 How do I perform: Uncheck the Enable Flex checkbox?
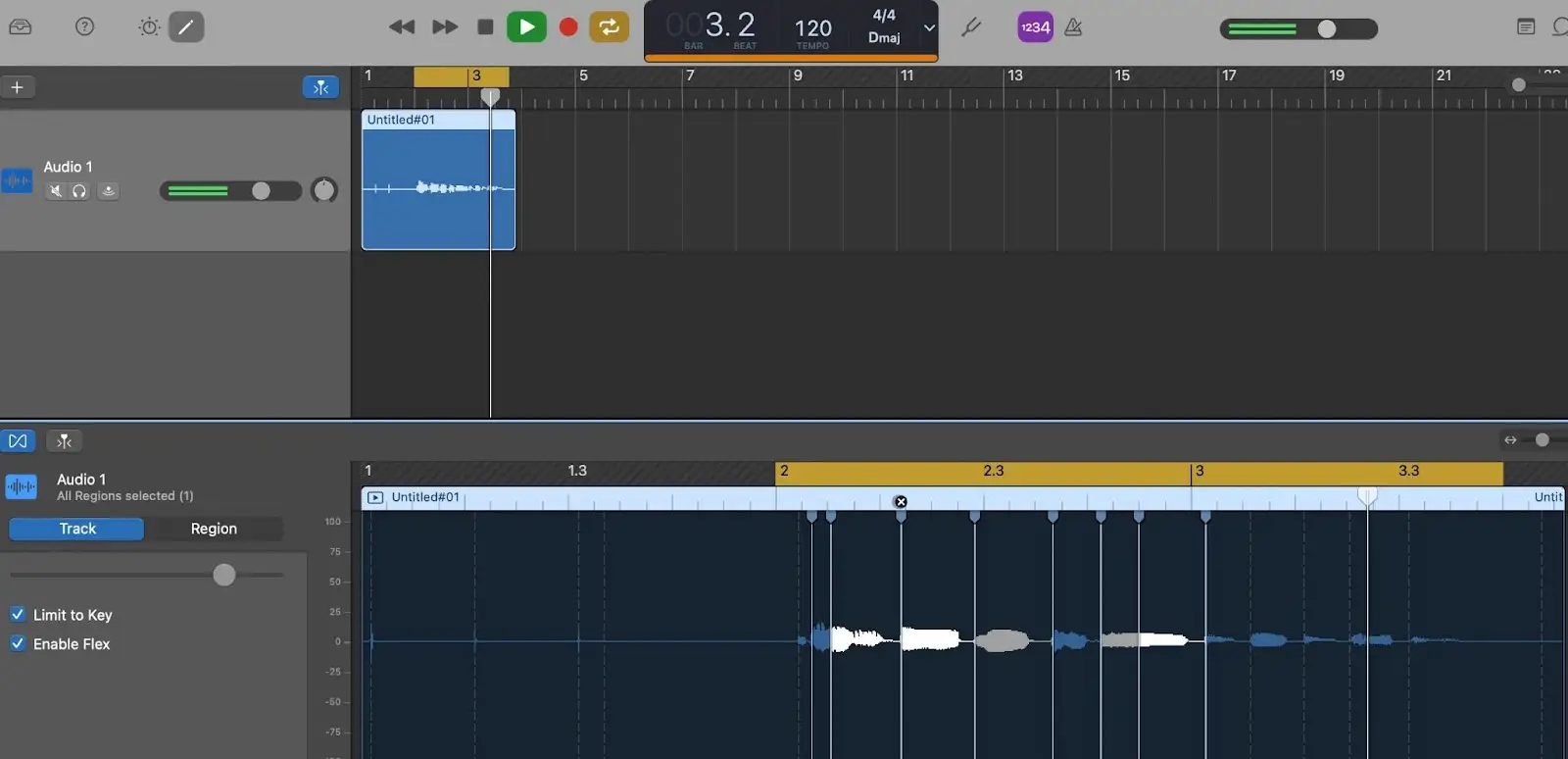point(18,644)
